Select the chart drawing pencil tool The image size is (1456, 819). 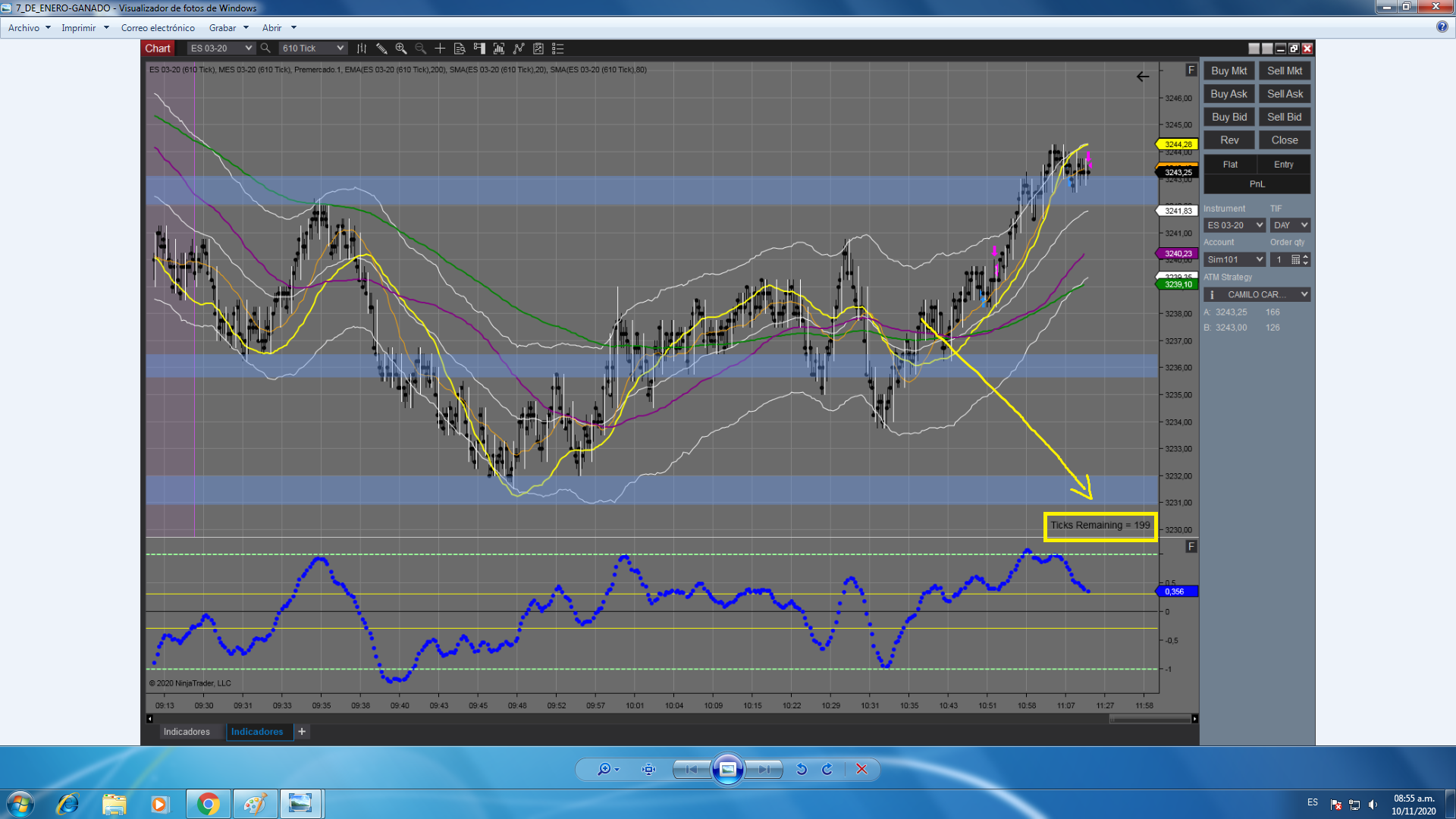point(381,49)
